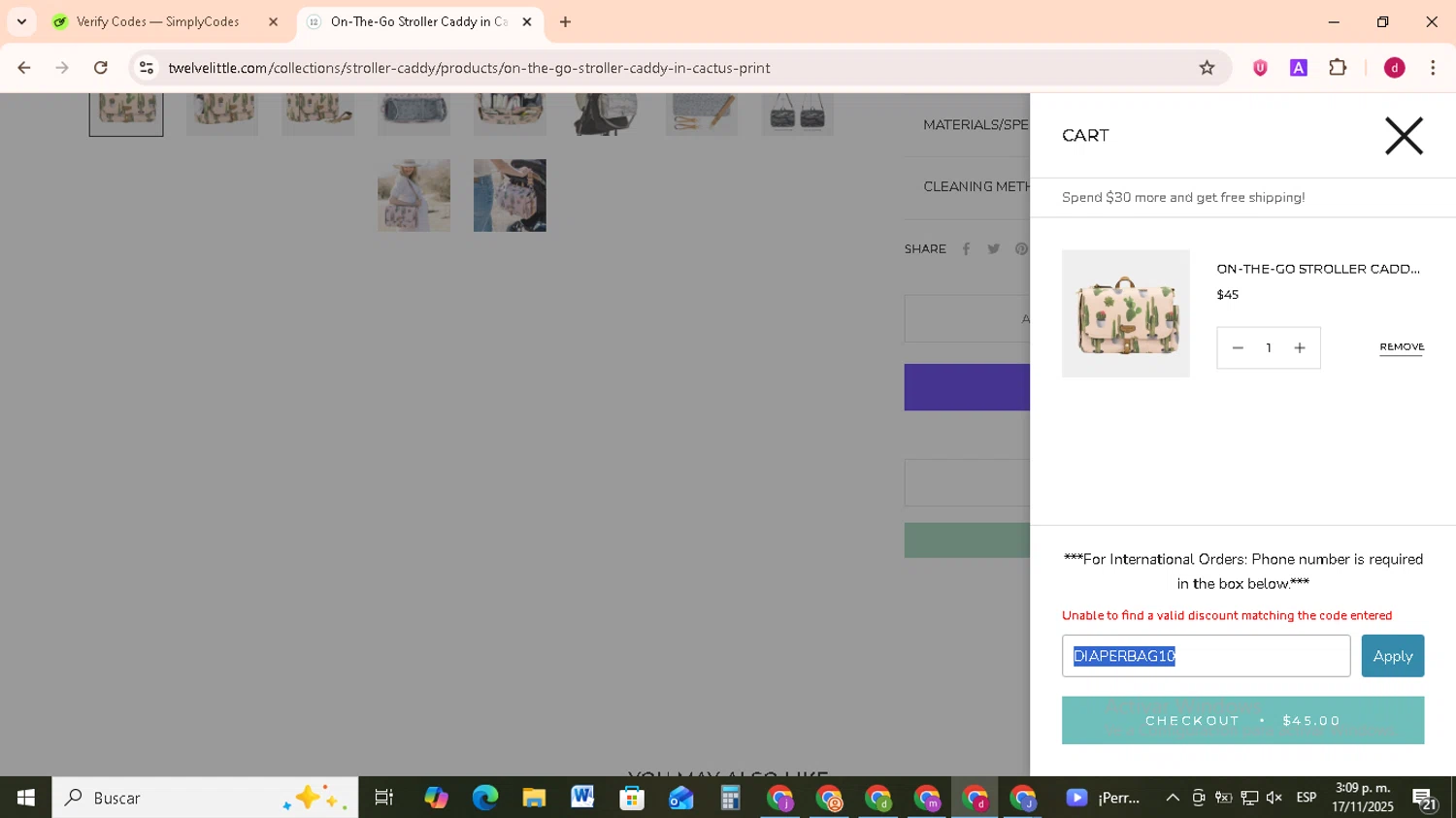
Task: Open the muted volume tray icon
Action: 1274,798
